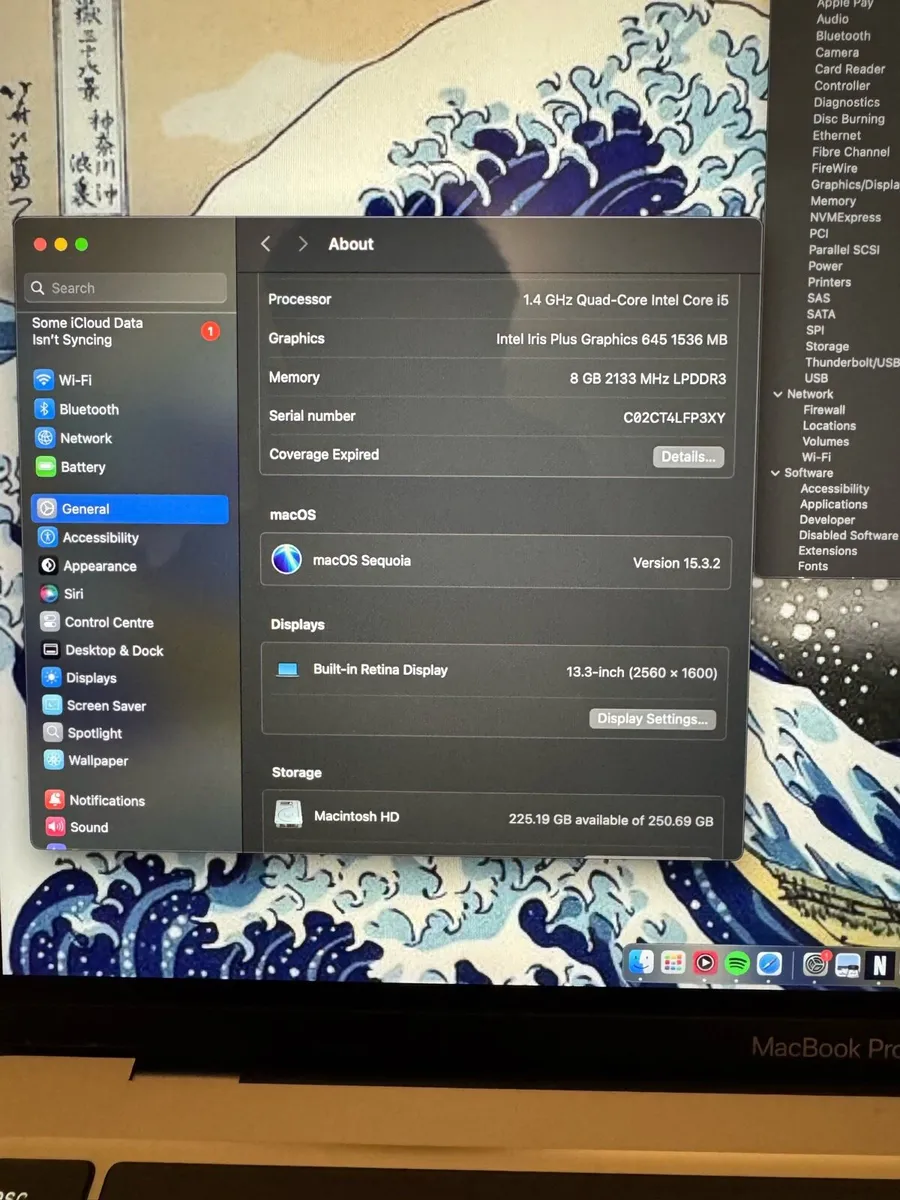Click the Display Settings… button
The image size is (900, 1200).
[652, 719]
